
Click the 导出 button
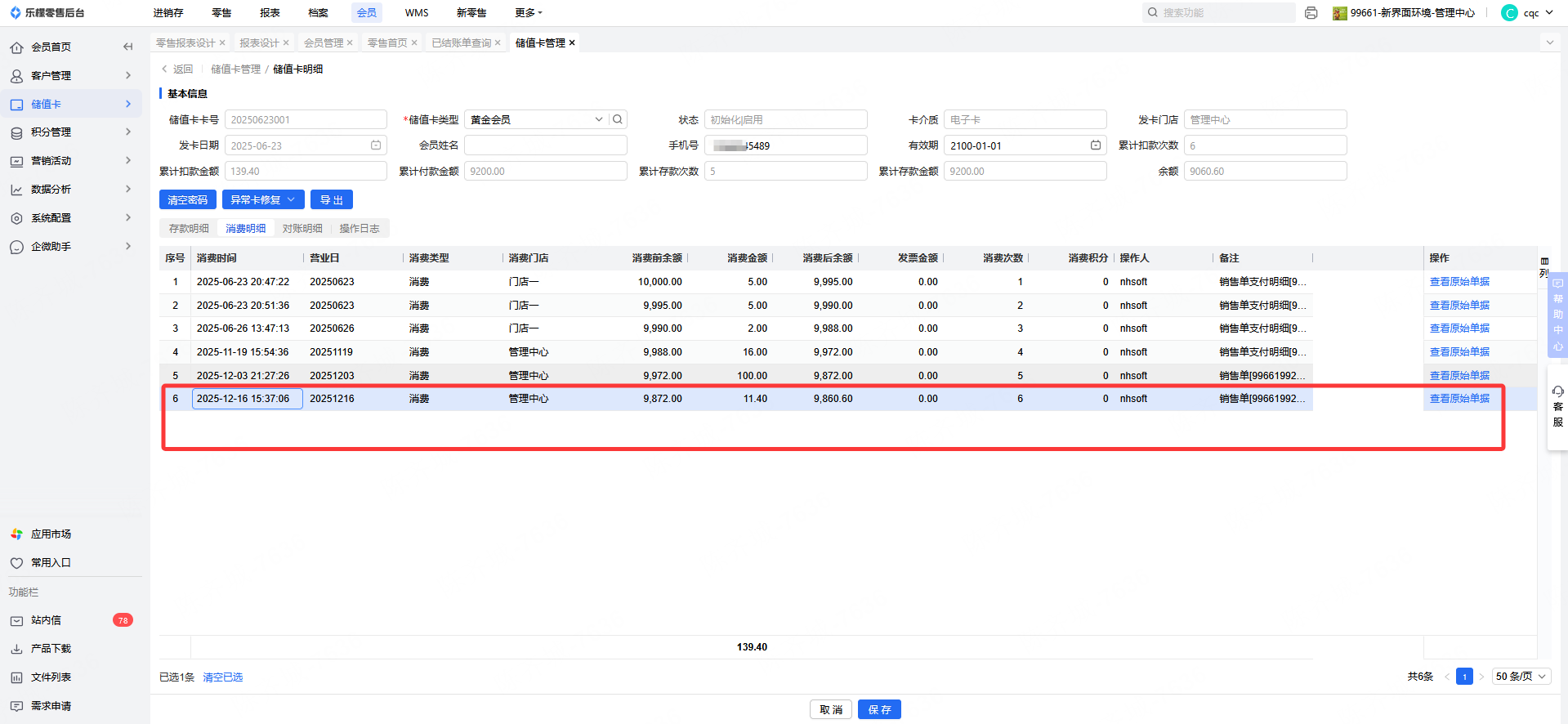coord(332,200)
